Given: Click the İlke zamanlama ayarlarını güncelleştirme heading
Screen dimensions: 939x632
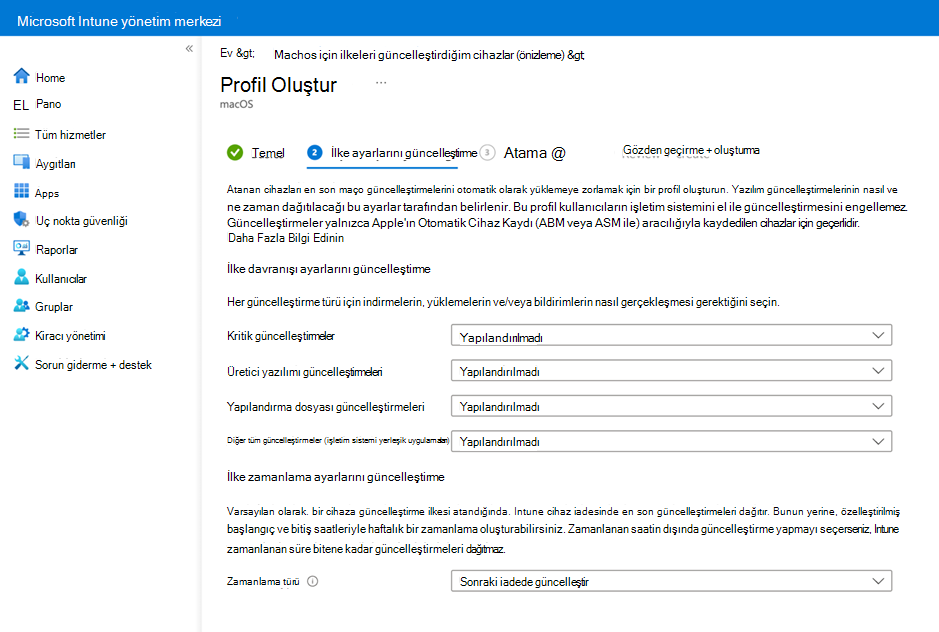Looking at the screenshot, I should coord(335,477).
